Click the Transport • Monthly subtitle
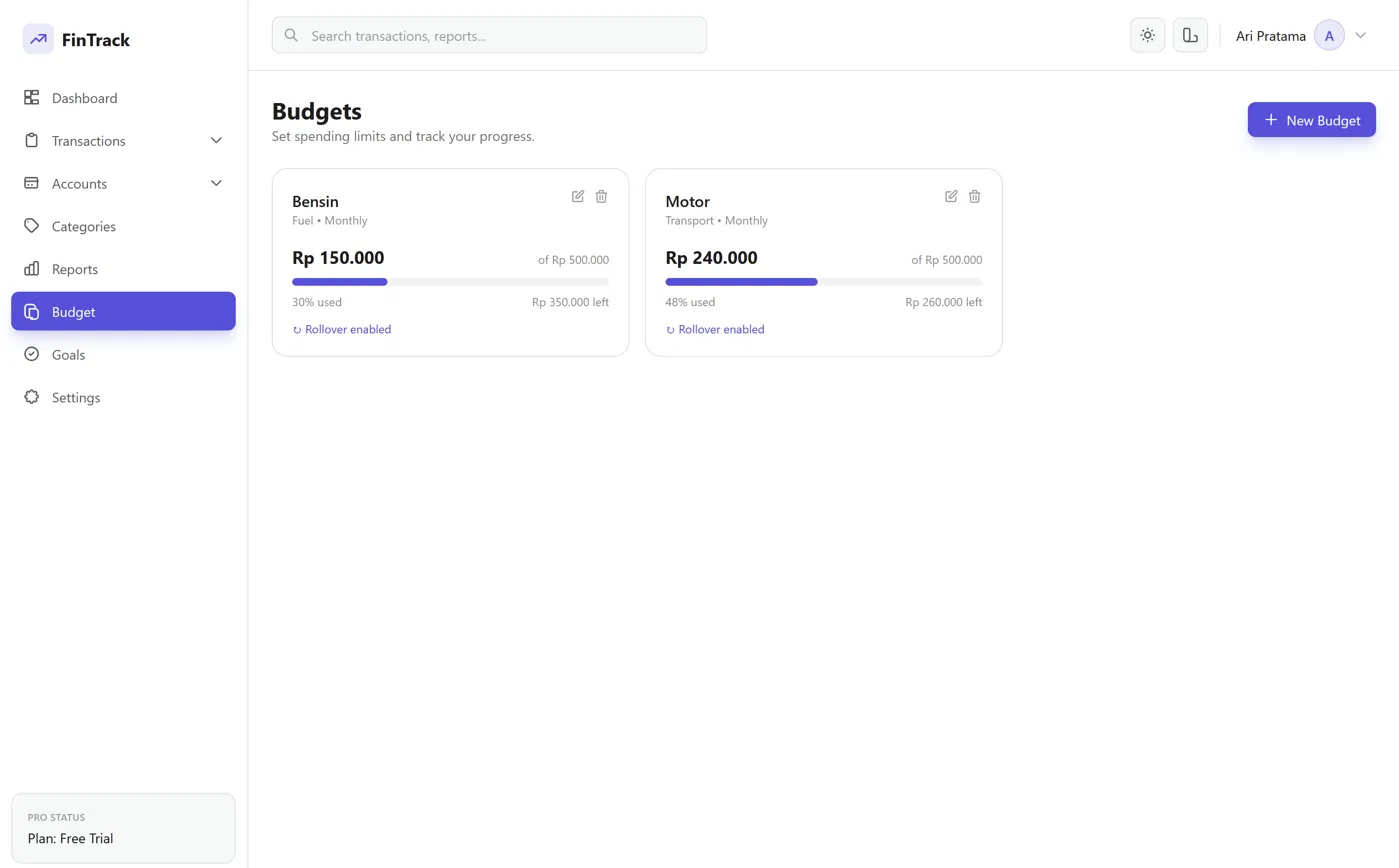The width and height of the screenshot is (1399, 868). click(x=717, y=221)
